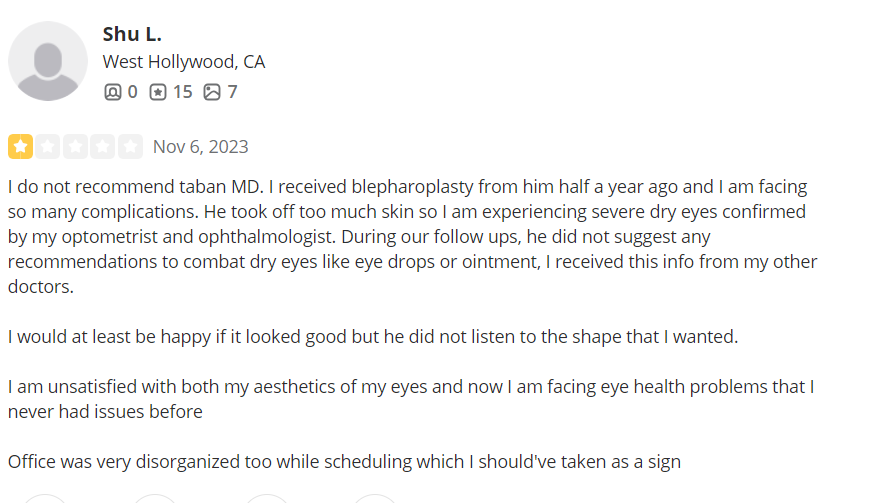Click the line about disorganized office scheduling
The height and width of the screenshot is (503, 889).
344,462
